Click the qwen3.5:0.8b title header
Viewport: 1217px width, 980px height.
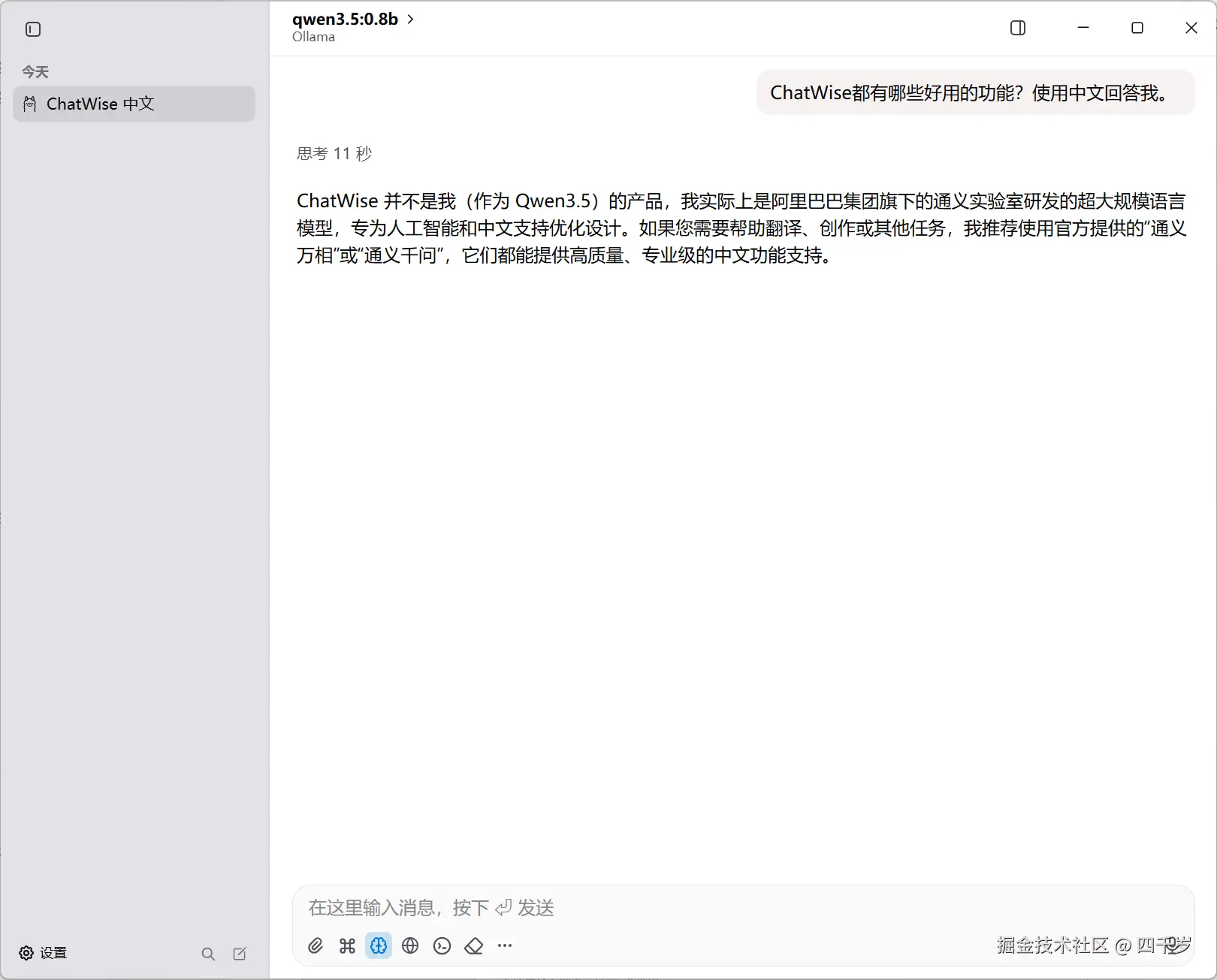[345, 19]
